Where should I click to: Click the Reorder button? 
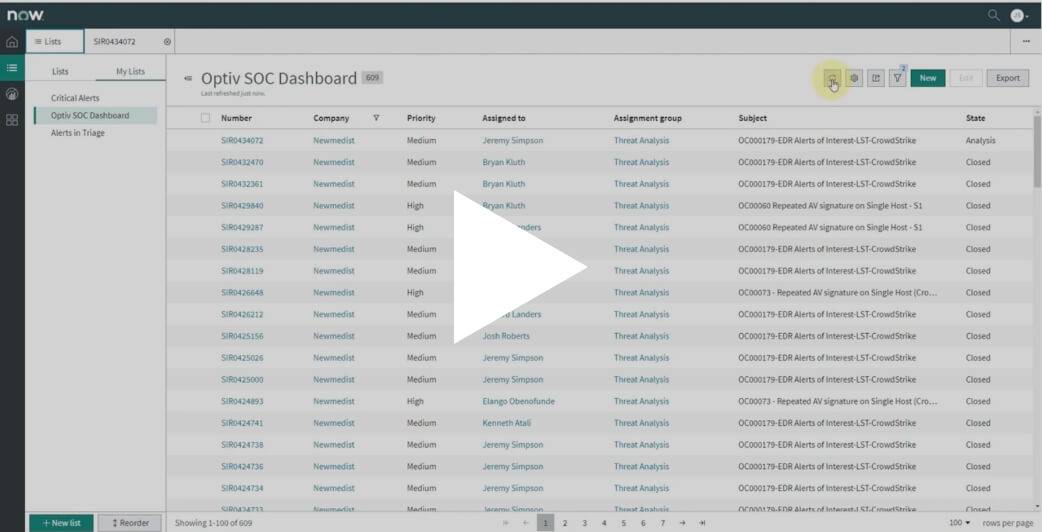coord(130,523)
